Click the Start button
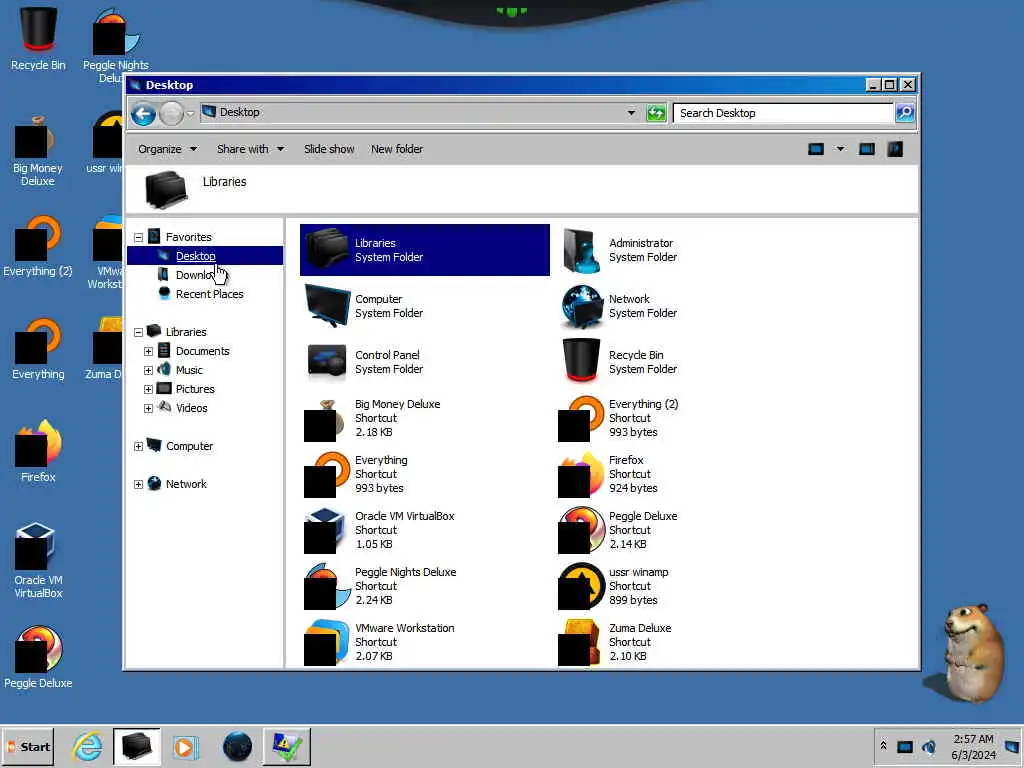The width and height of the screenshot is (1024, 768). click(x=29, y=746)
